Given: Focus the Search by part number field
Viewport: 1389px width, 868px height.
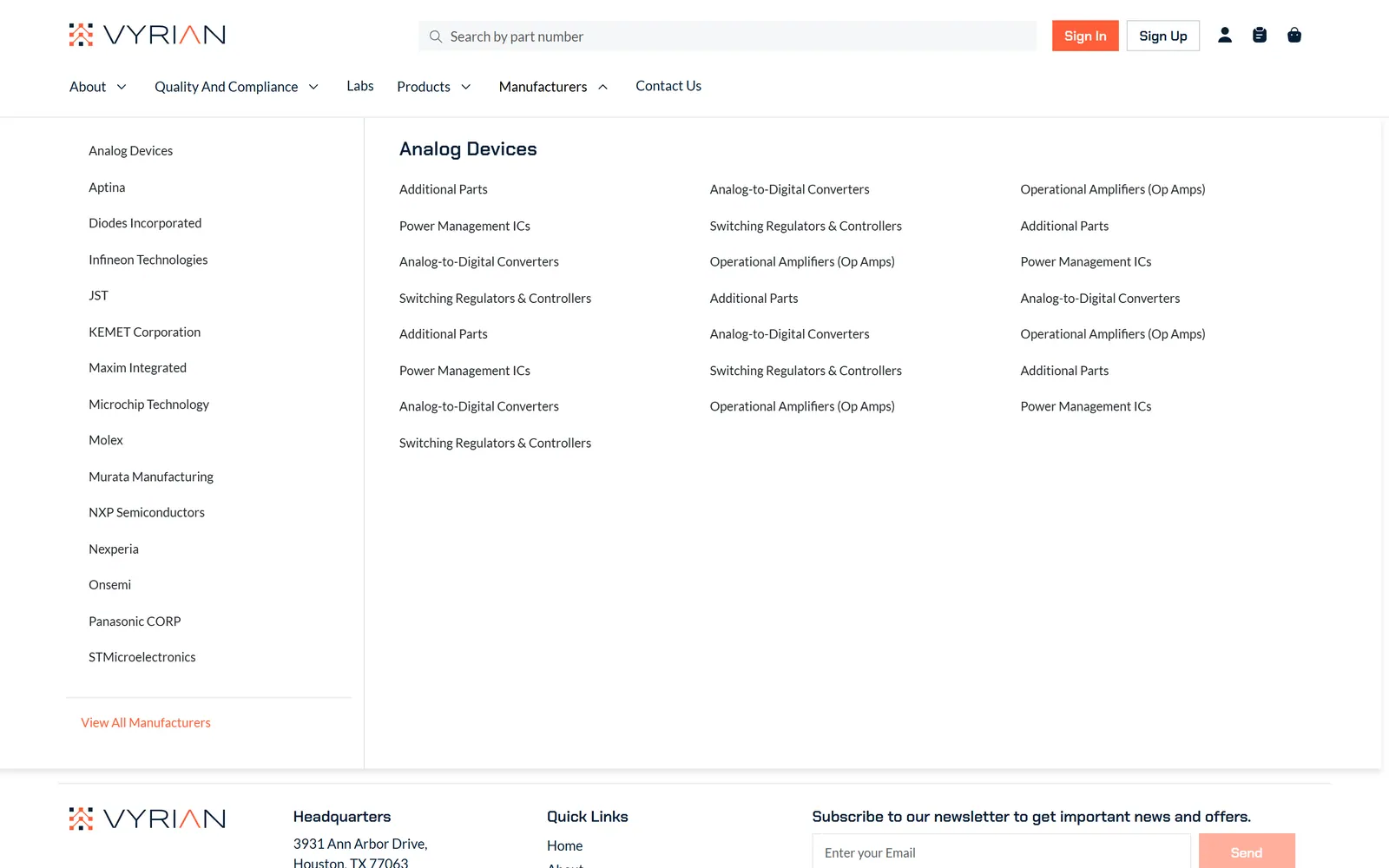Looking at the screenshot, I should tap(727, 36).
